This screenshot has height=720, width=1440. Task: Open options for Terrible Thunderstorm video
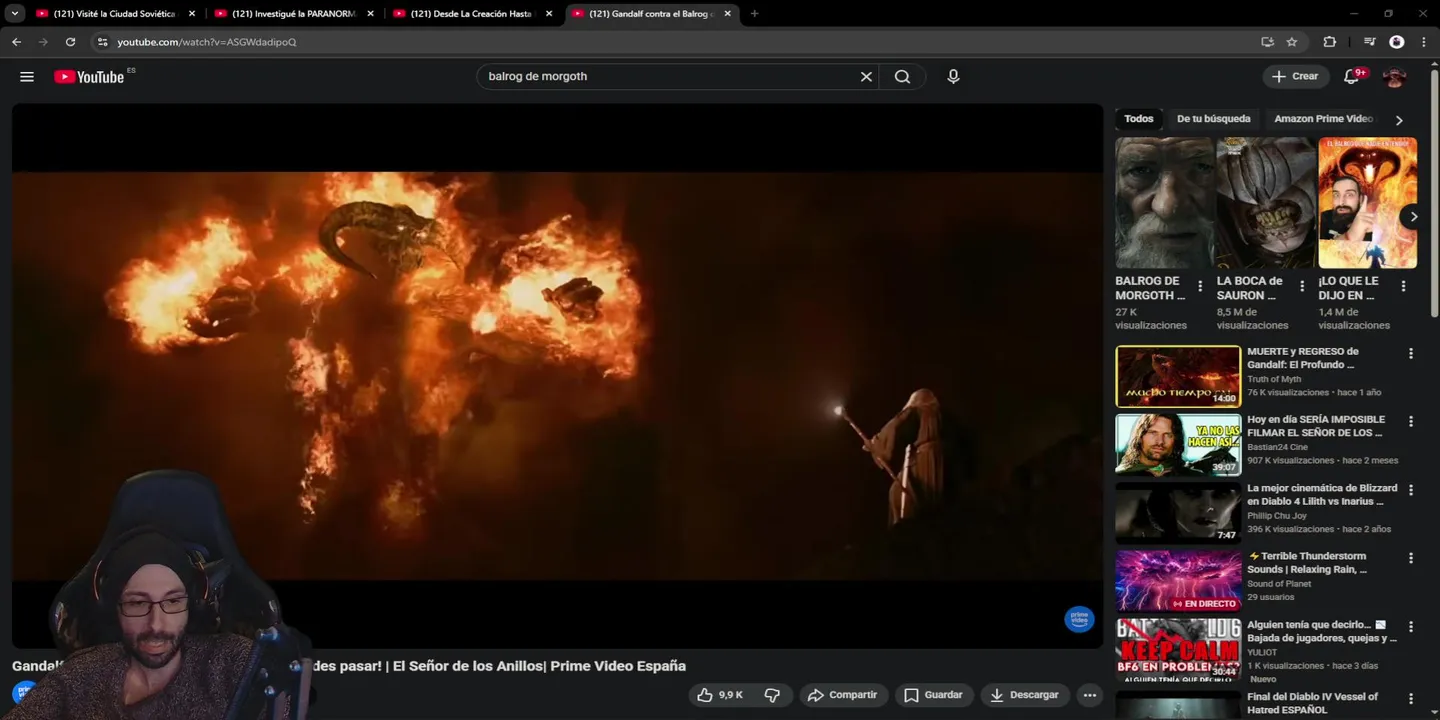pyautogui.click(x=1411, y=558)
